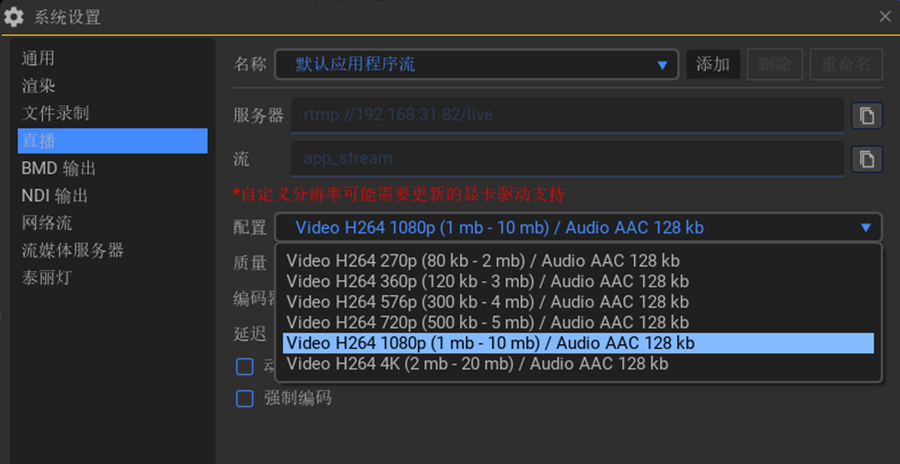Switch to 文件录制 settings
The image size is (900, 464).
[x=55, y=113]
